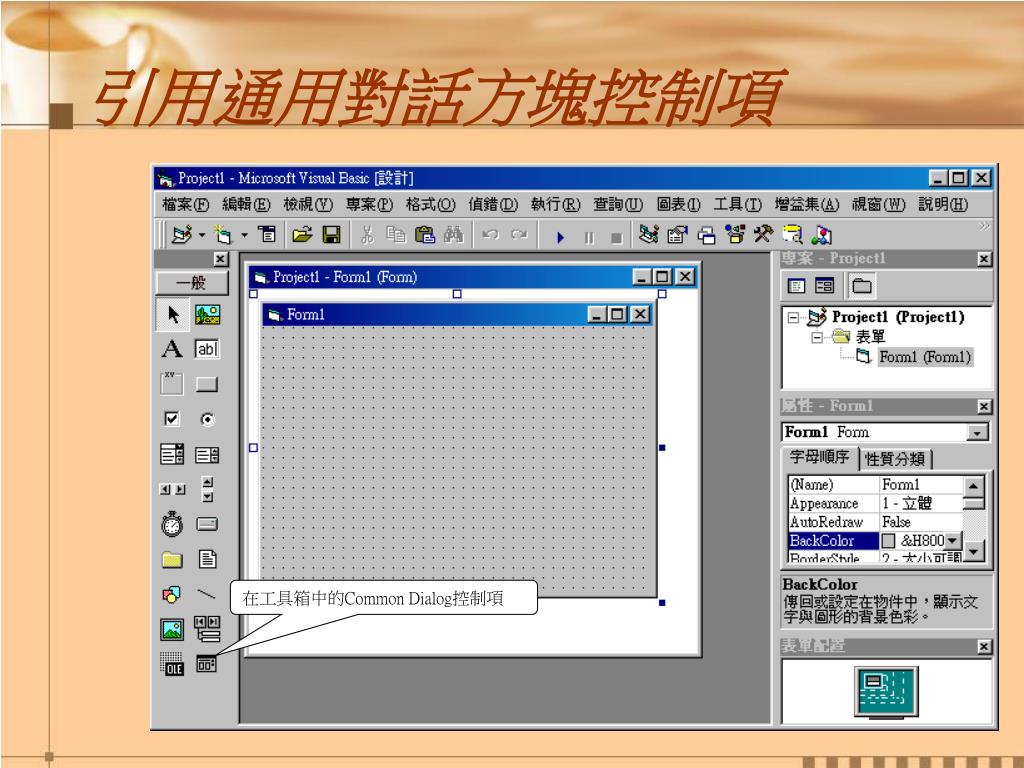Click the Break pause button
Image resolution: width=1024 pixels, height=768 pixels.
tap(589, 238)
